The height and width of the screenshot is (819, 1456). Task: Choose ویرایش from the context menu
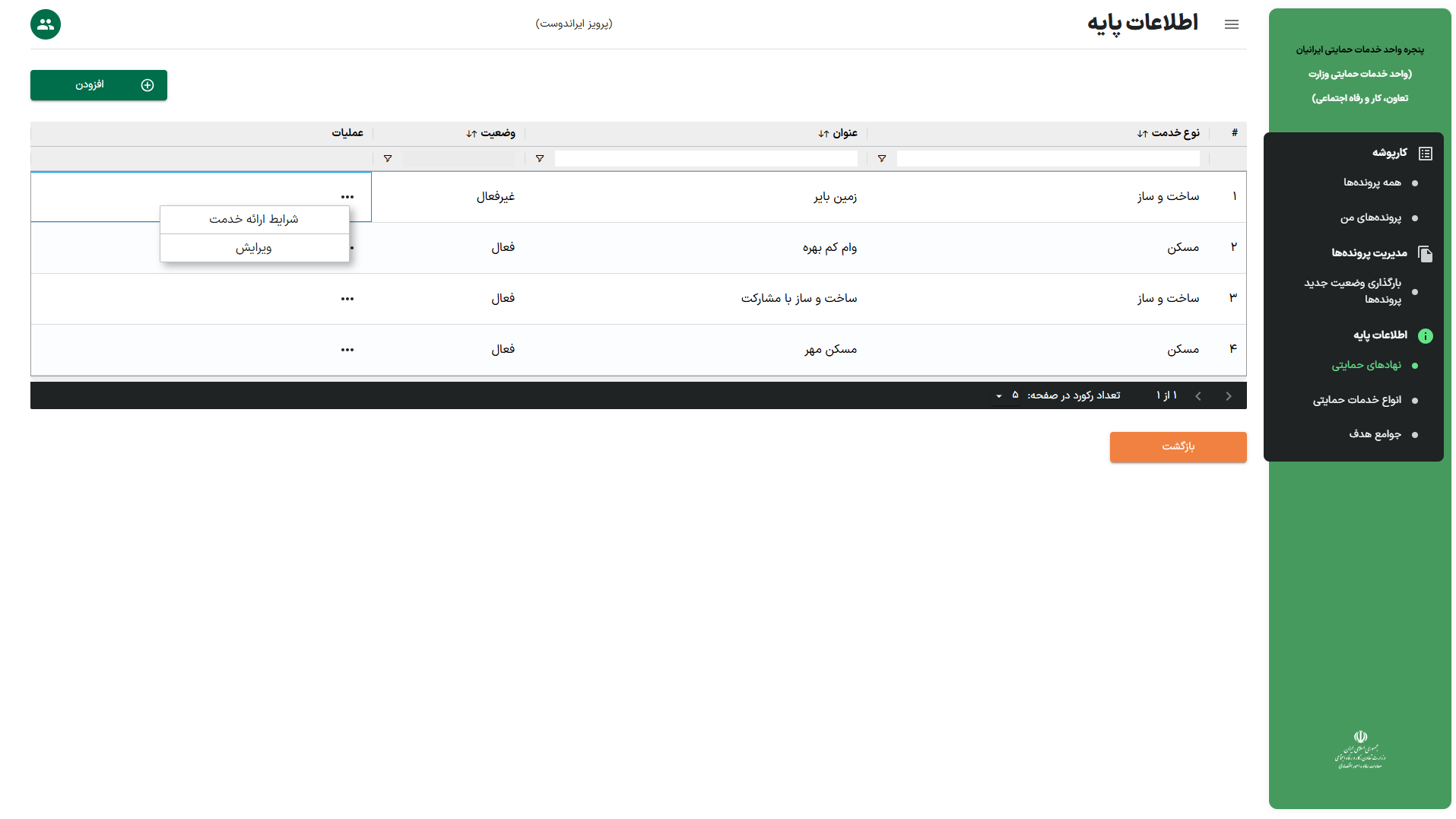[x=254, y=248]
